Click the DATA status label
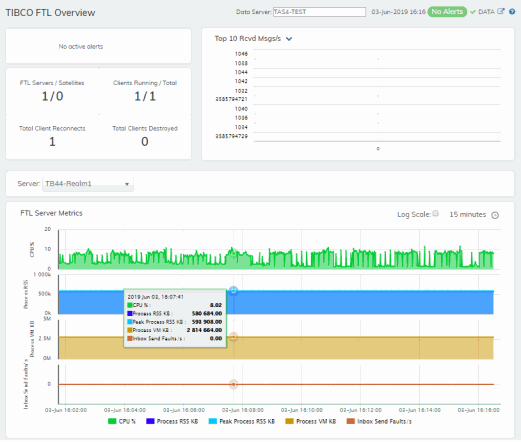521x442 pixels. pyautogui.click(x=486, y=12)
